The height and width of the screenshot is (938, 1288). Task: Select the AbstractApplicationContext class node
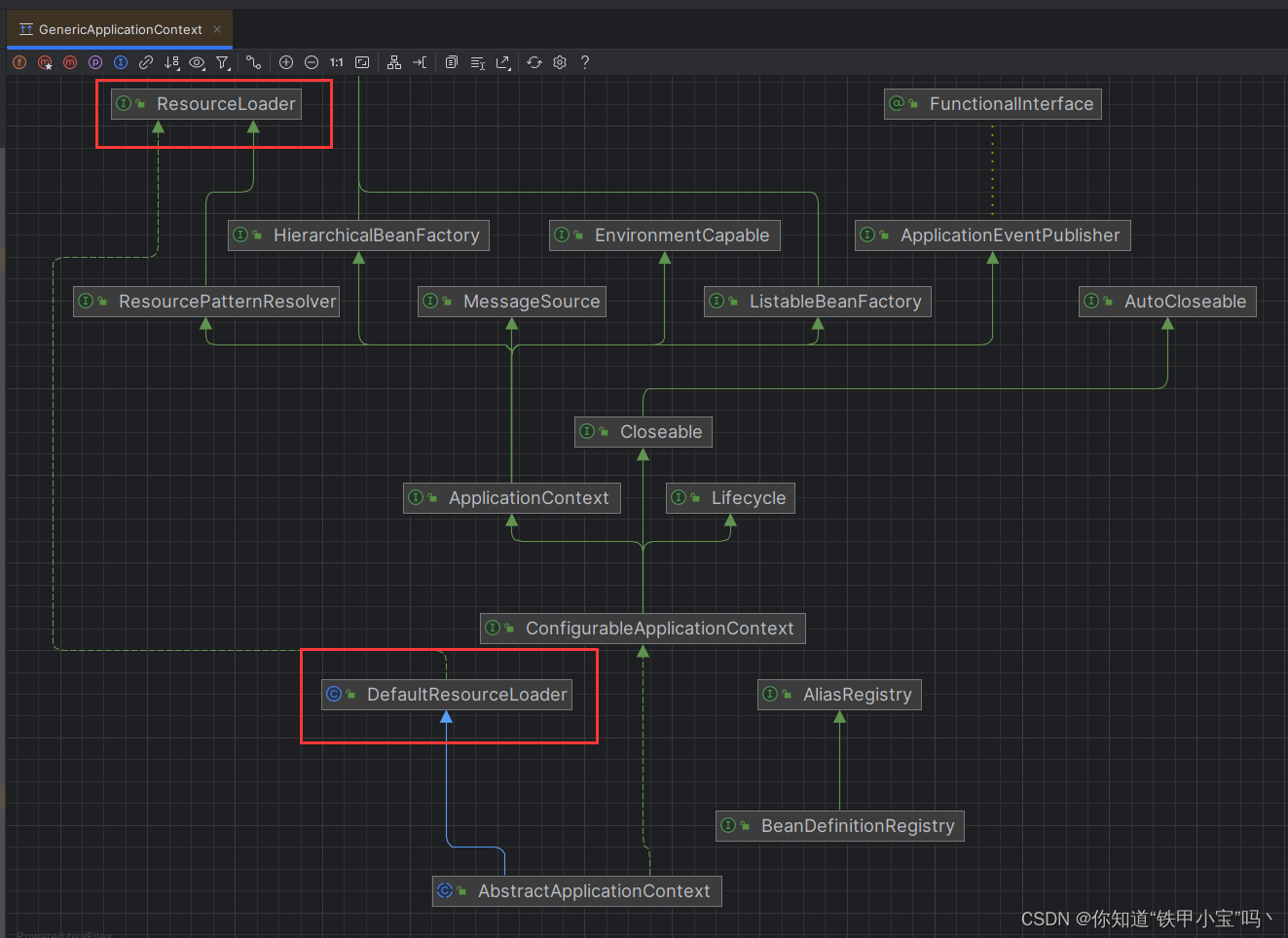[577, 891]
